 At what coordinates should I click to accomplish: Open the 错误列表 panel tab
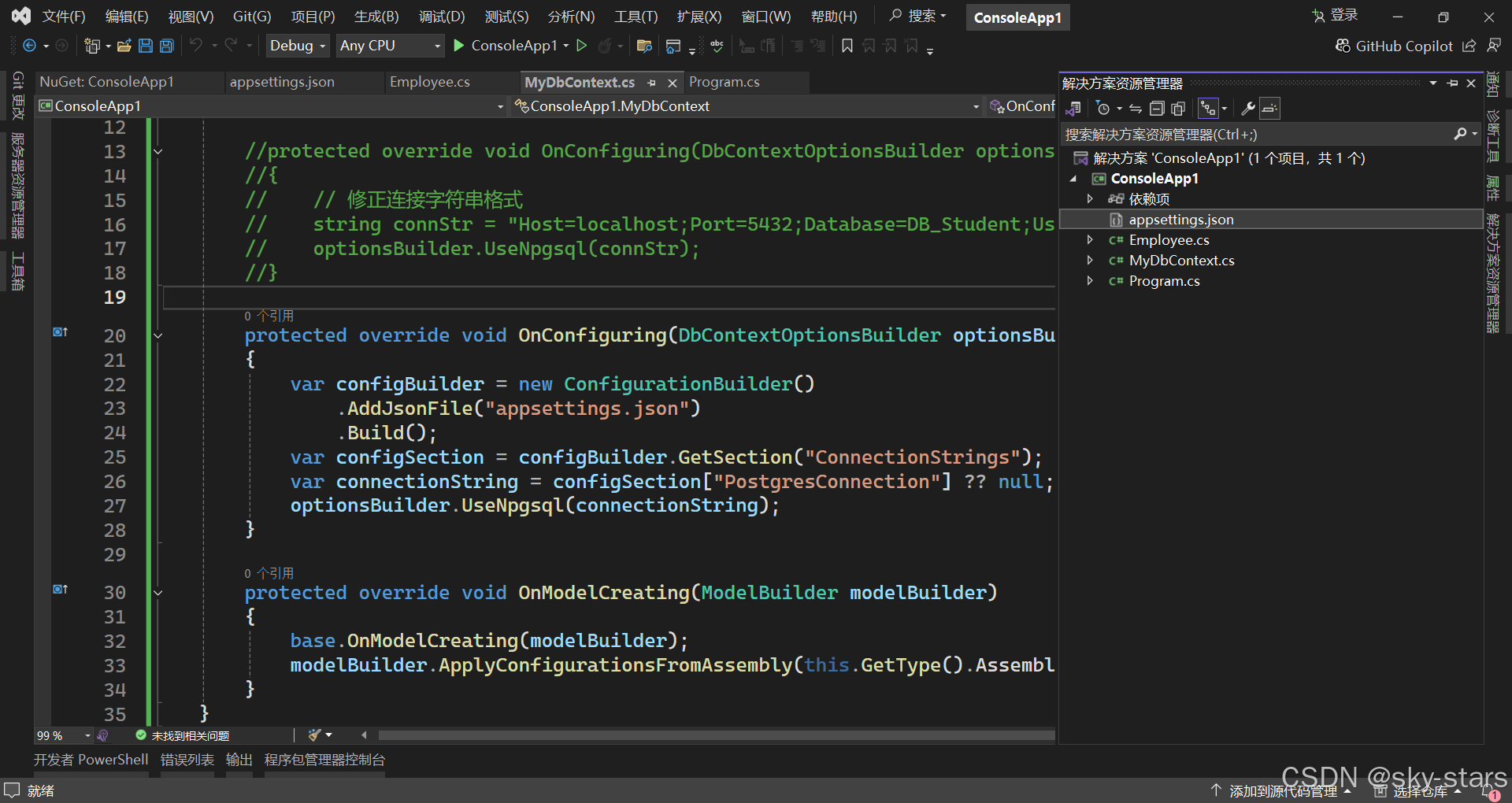[187, 760]
